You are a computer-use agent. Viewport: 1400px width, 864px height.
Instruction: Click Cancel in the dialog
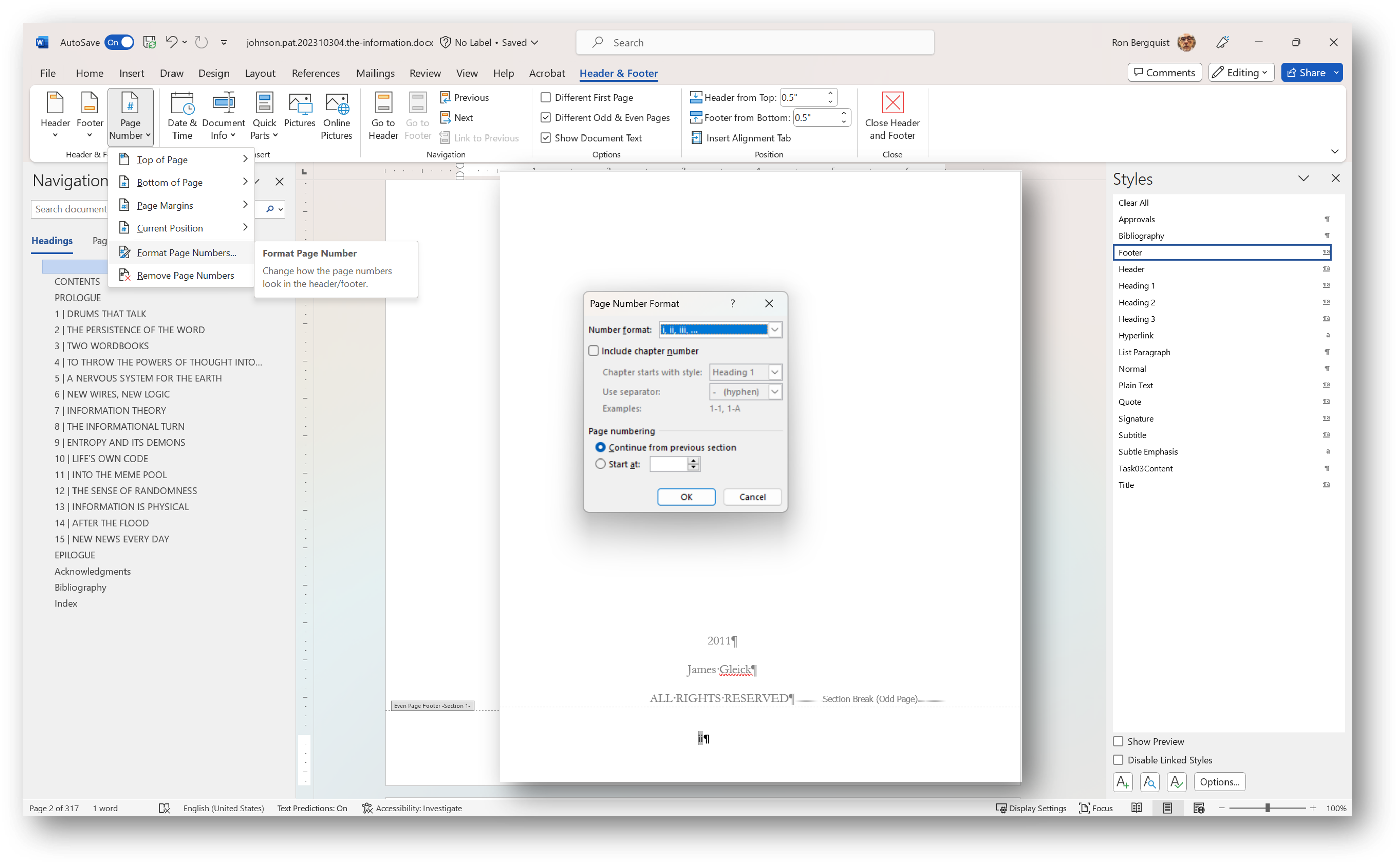pyautogui.click(x=752, y=497)
